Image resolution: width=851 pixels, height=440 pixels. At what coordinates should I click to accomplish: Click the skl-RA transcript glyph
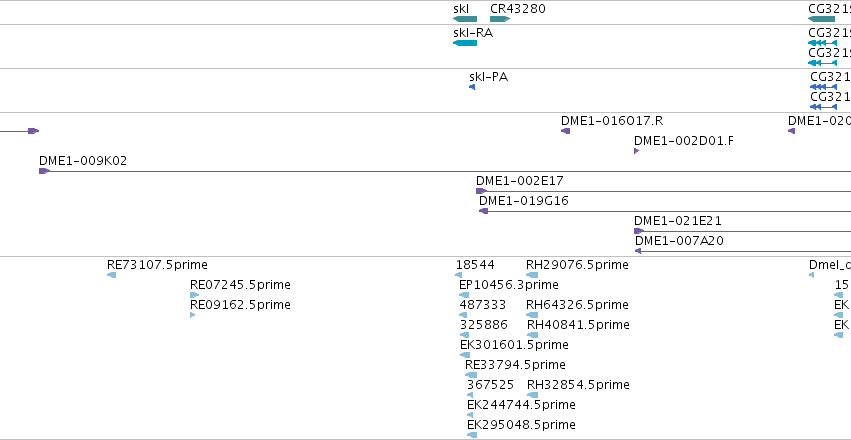[x=465, y=43]
